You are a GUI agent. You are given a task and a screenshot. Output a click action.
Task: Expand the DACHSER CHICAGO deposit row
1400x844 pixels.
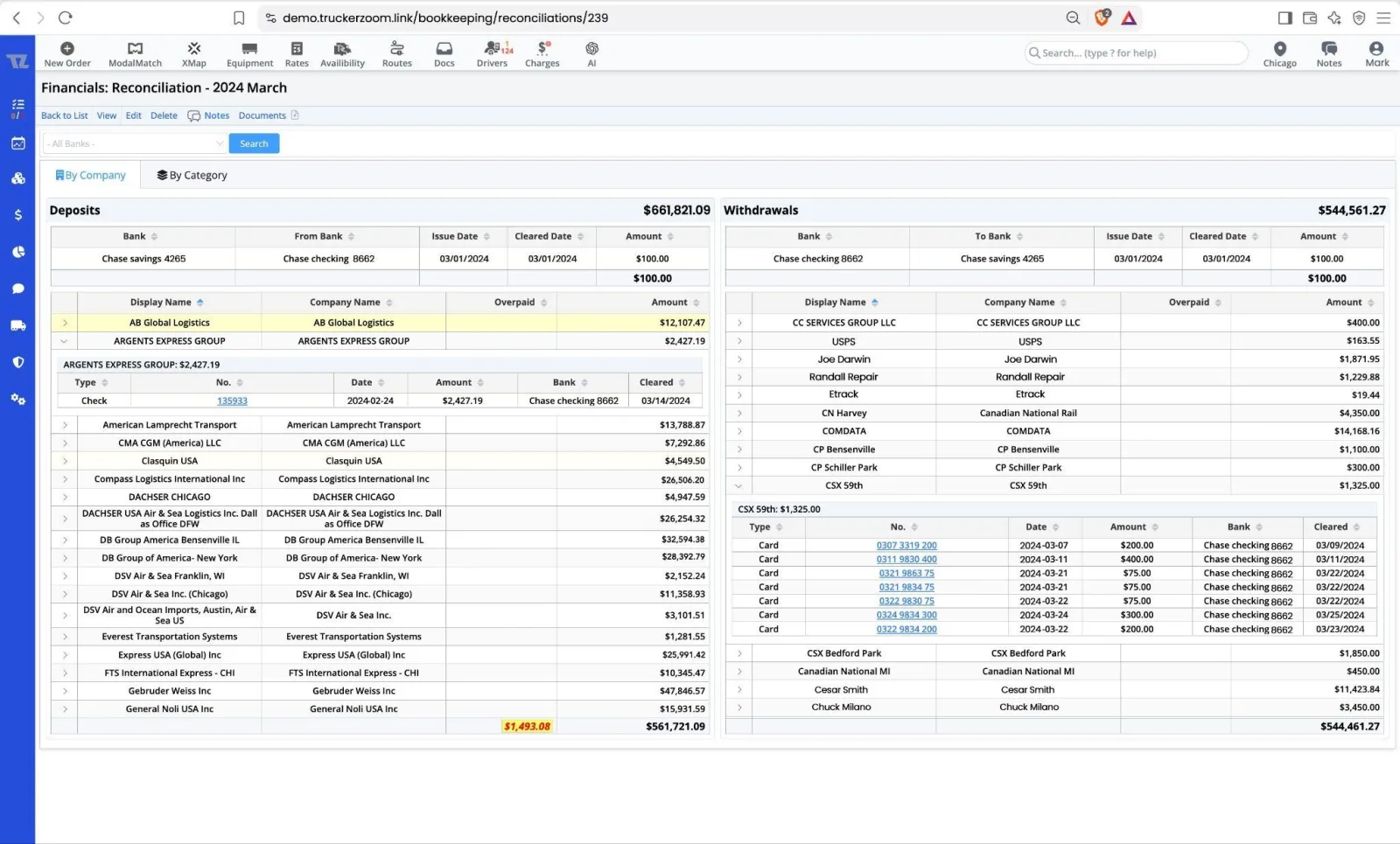tap(65, 497)
